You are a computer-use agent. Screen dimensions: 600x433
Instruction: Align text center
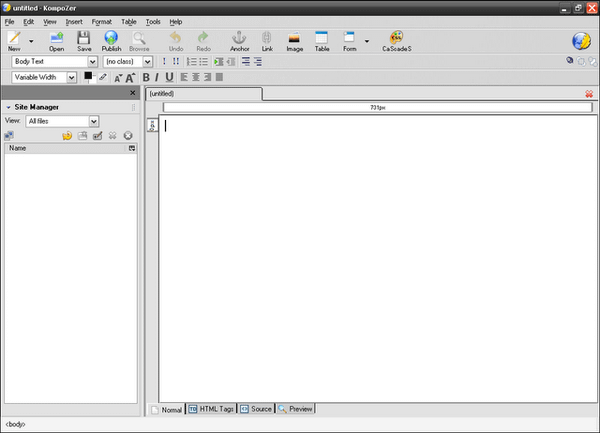(196, 77)
